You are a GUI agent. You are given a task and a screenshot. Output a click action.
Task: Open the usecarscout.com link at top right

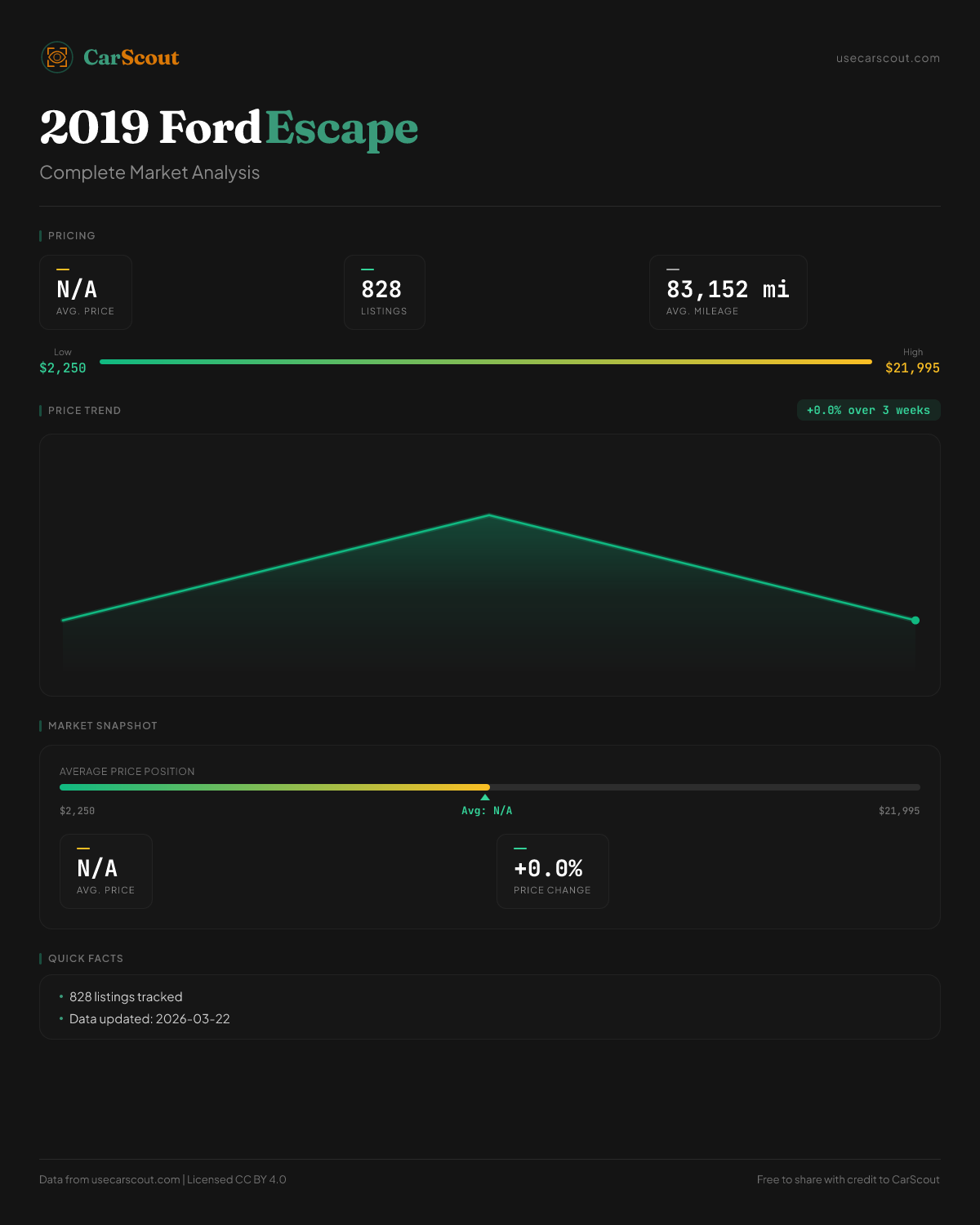click(888, 58)
